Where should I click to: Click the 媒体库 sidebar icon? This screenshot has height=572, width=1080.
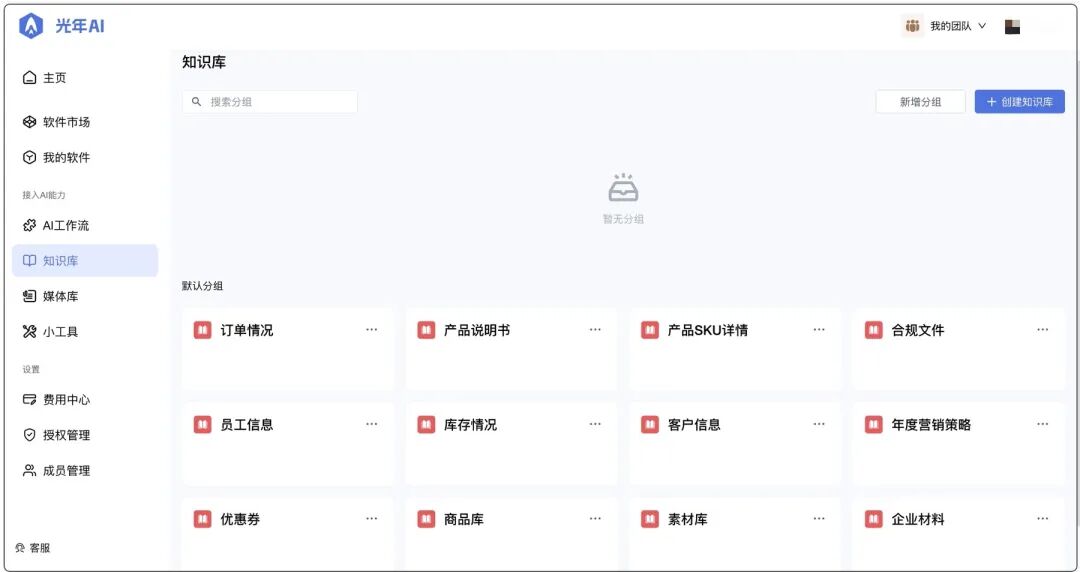pos(29,296)
